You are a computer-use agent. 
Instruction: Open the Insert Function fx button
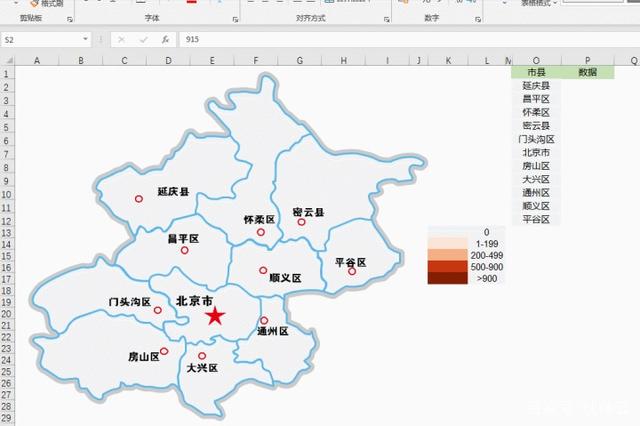[165, 40]
